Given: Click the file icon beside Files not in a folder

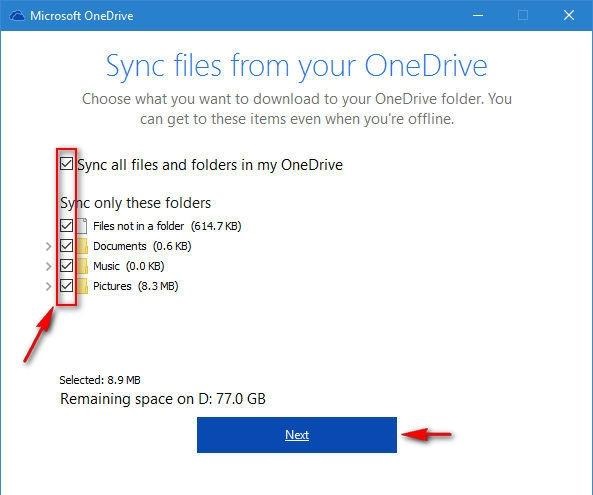Looking at the screenshot, I should 82,226.
